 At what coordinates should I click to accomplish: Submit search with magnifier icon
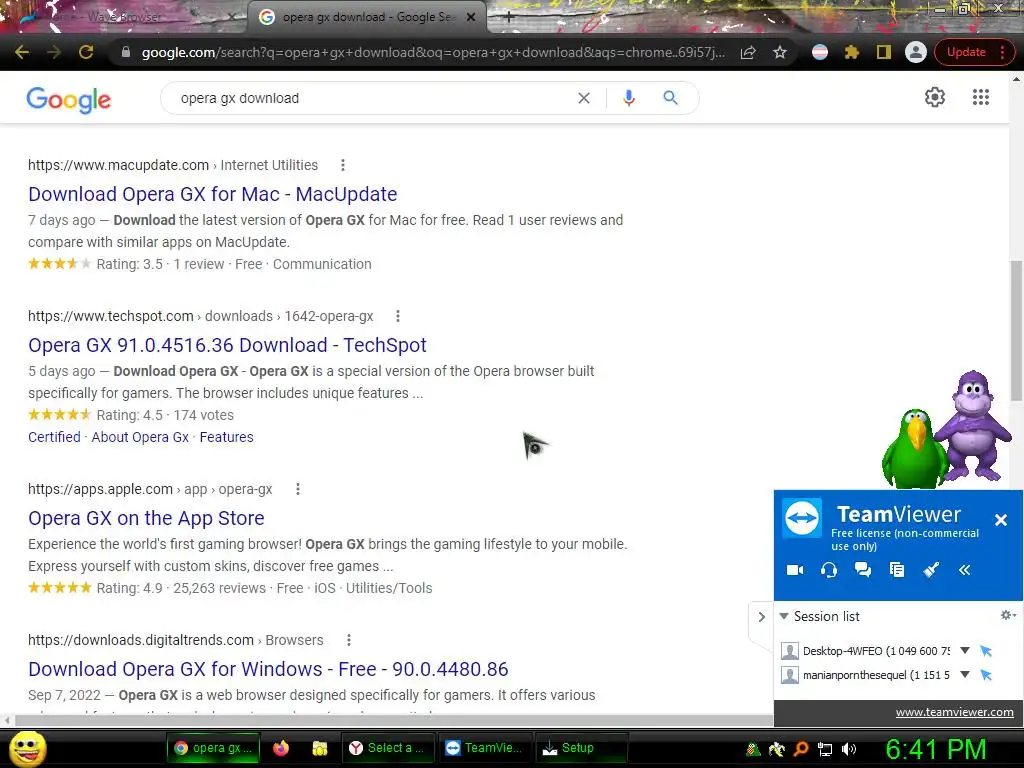tap(670, 98)
